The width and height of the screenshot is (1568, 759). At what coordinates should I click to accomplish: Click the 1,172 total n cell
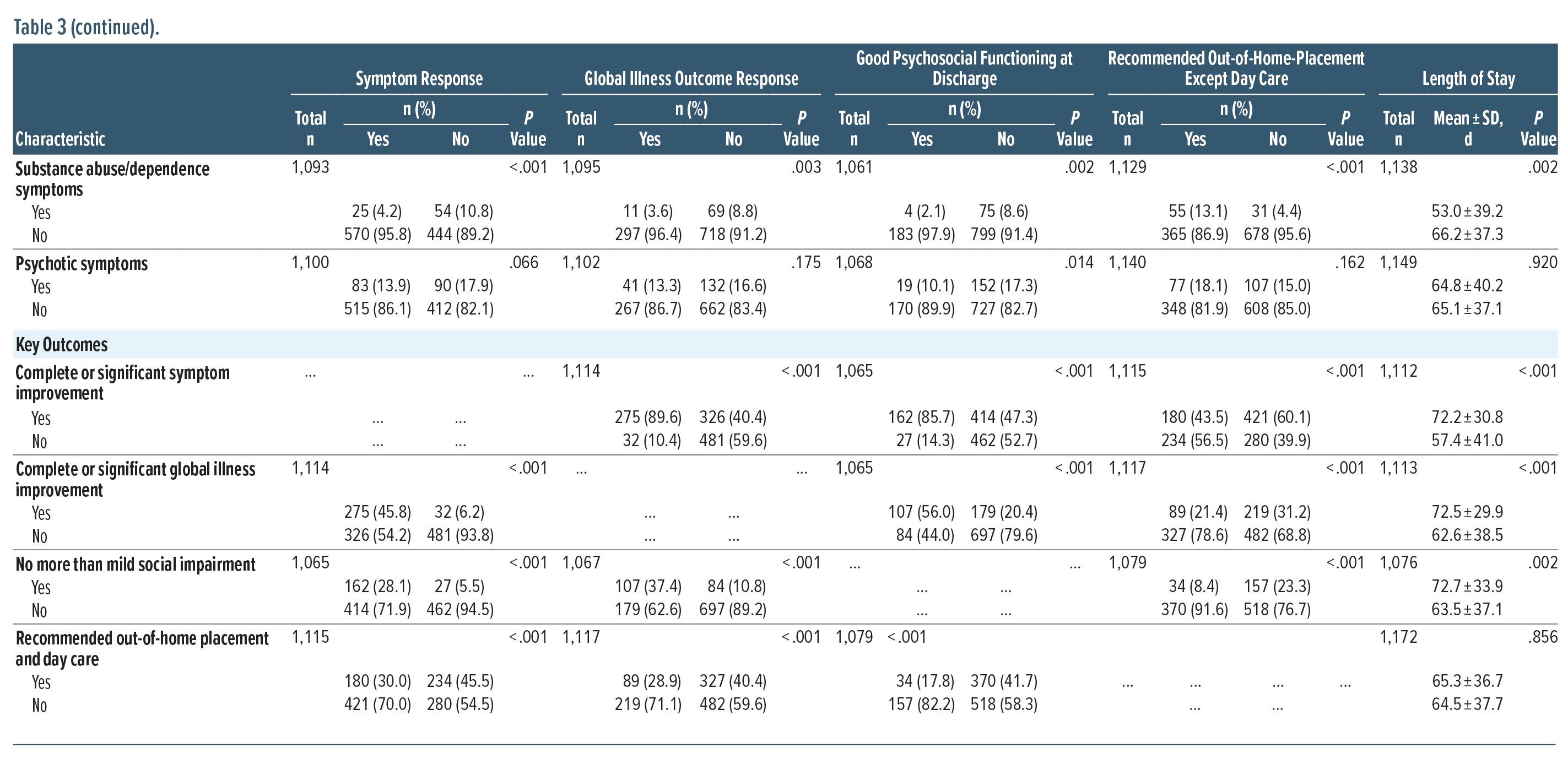pos(1398,637)
